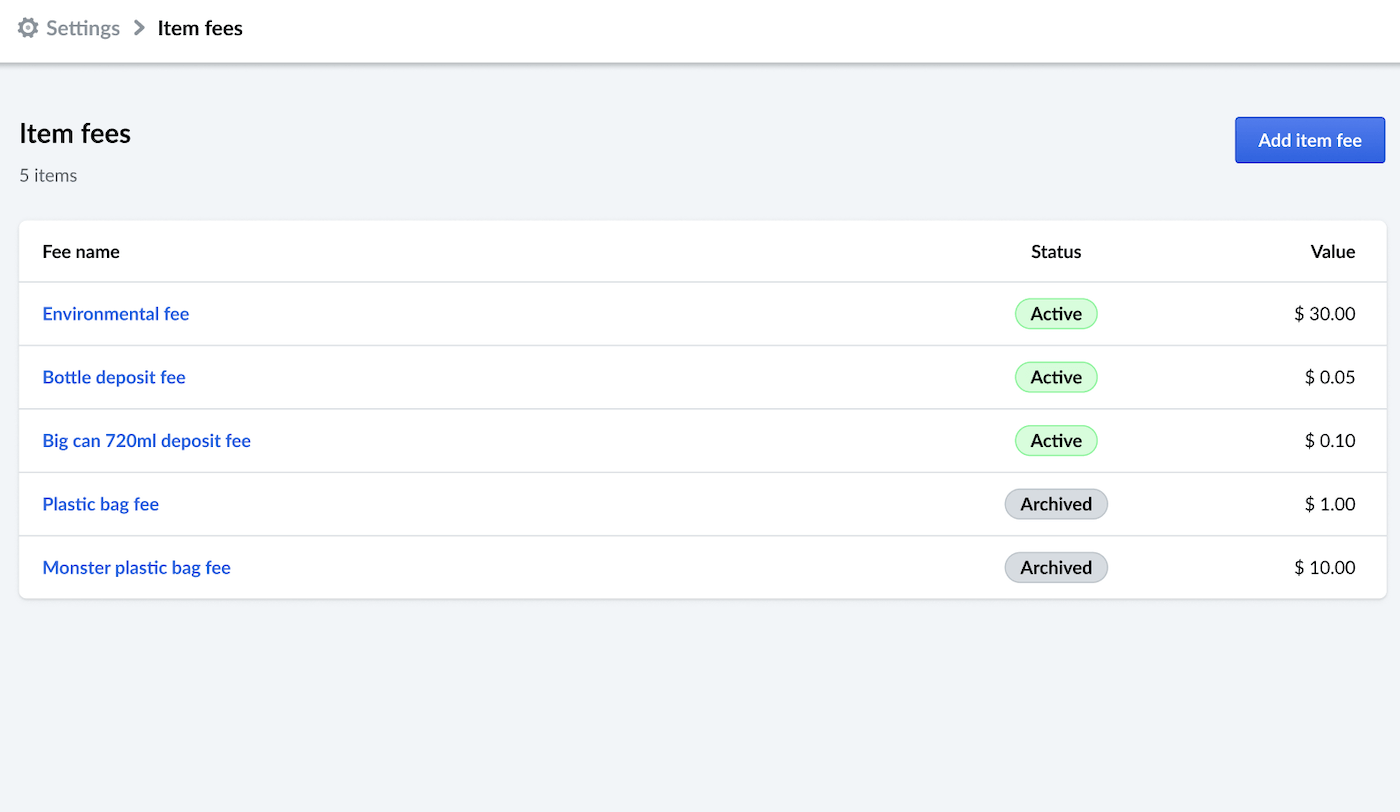1400x812 pixels.
Task: Click the $ 10.00 value cell
Action: click(x=1324, y=568)
